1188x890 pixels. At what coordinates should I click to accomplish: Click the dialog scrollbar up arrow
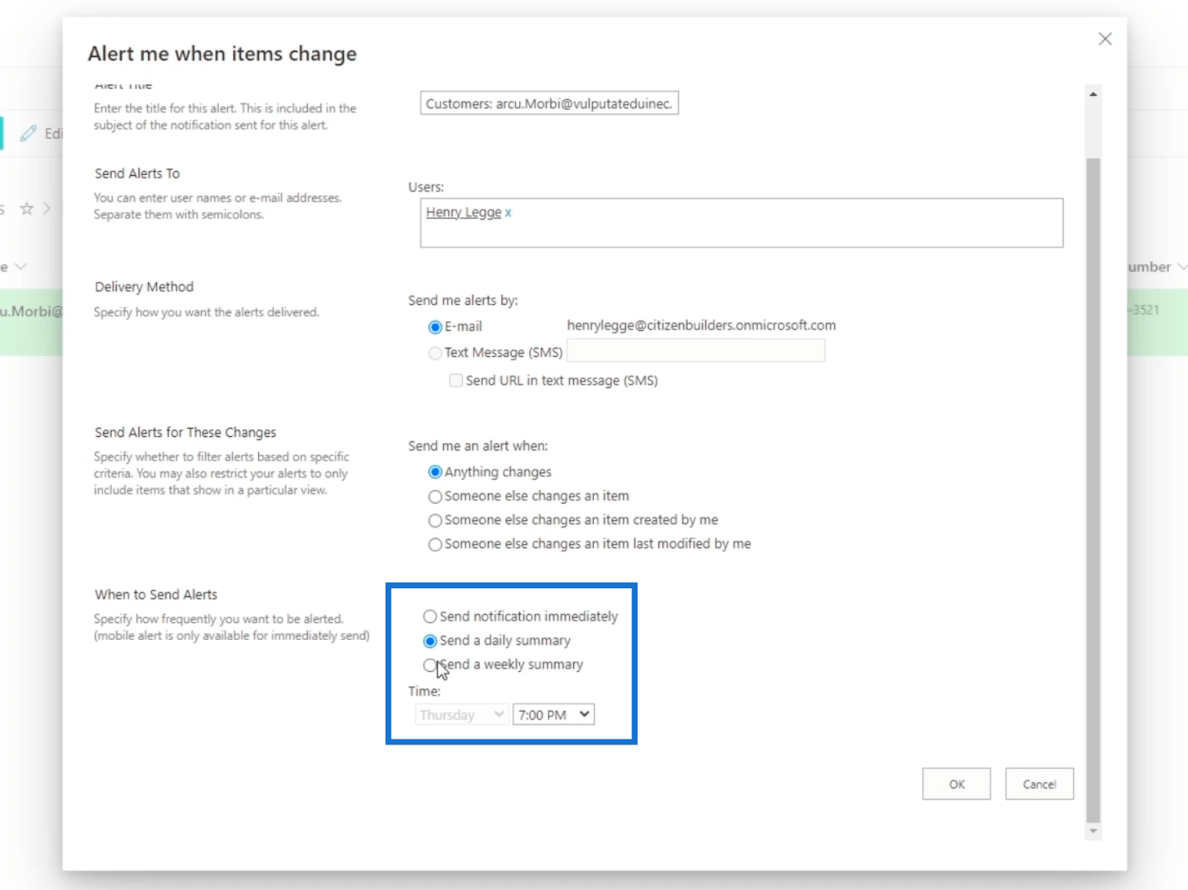(1093, 94)
